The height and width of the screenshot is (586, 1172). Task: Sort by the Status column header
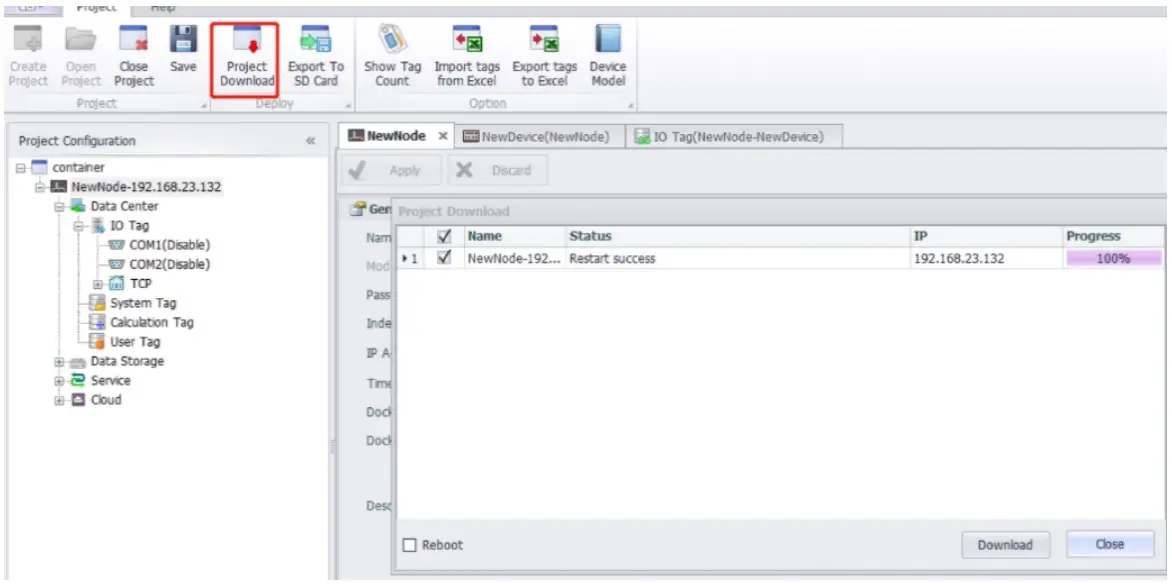(737, 236)
